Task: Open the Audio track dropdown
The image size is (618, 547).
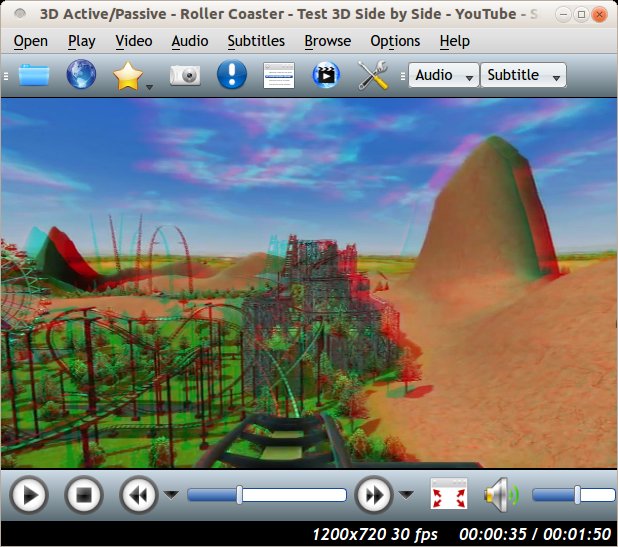Action: (444, 75)
